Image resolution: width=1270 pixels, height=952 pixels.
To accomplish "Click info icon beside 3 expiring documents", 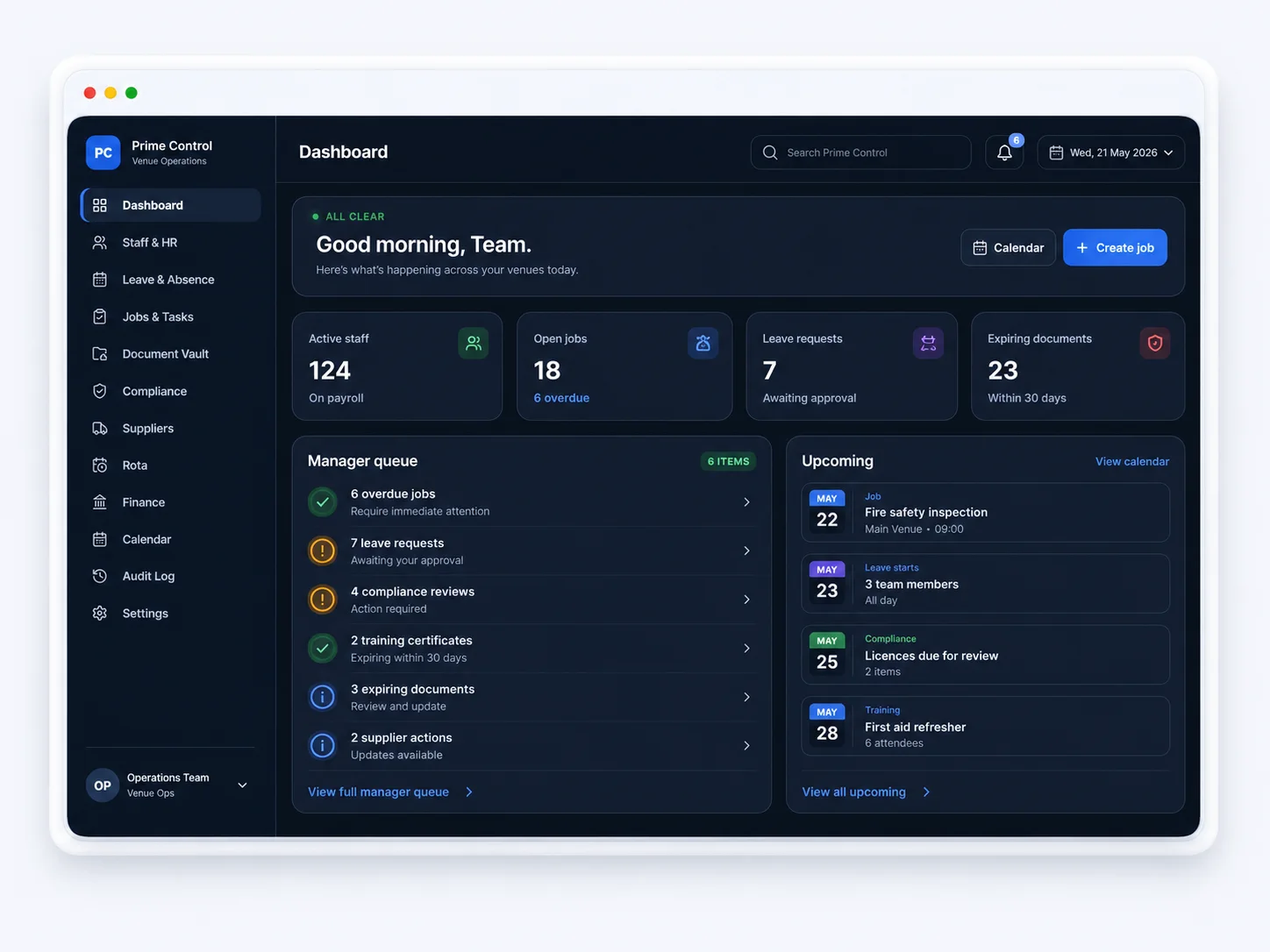I will coord(323,697).
